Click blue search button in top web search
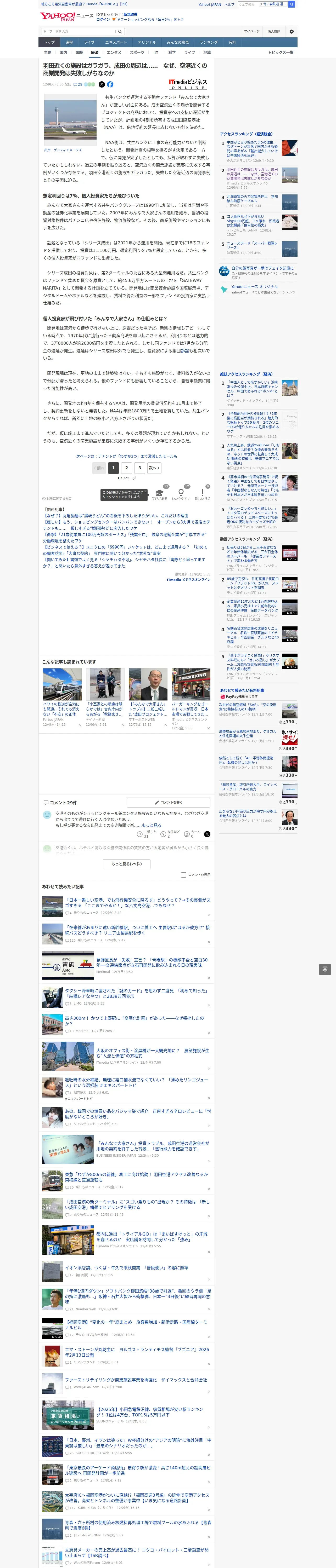 pyautogui.click(x=292, y=4)
